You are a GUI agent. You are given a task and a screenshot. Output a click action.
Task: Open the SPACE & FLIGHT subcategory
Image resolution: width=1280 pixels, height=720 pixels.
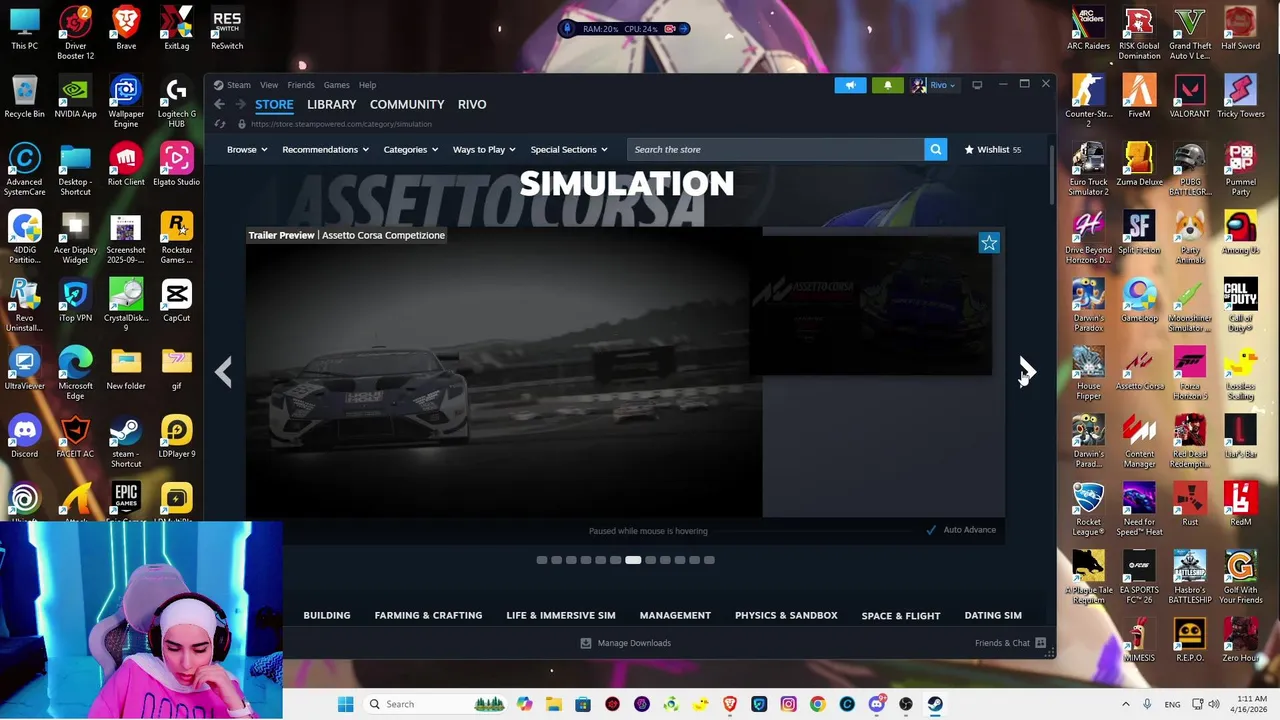point(901,616)
